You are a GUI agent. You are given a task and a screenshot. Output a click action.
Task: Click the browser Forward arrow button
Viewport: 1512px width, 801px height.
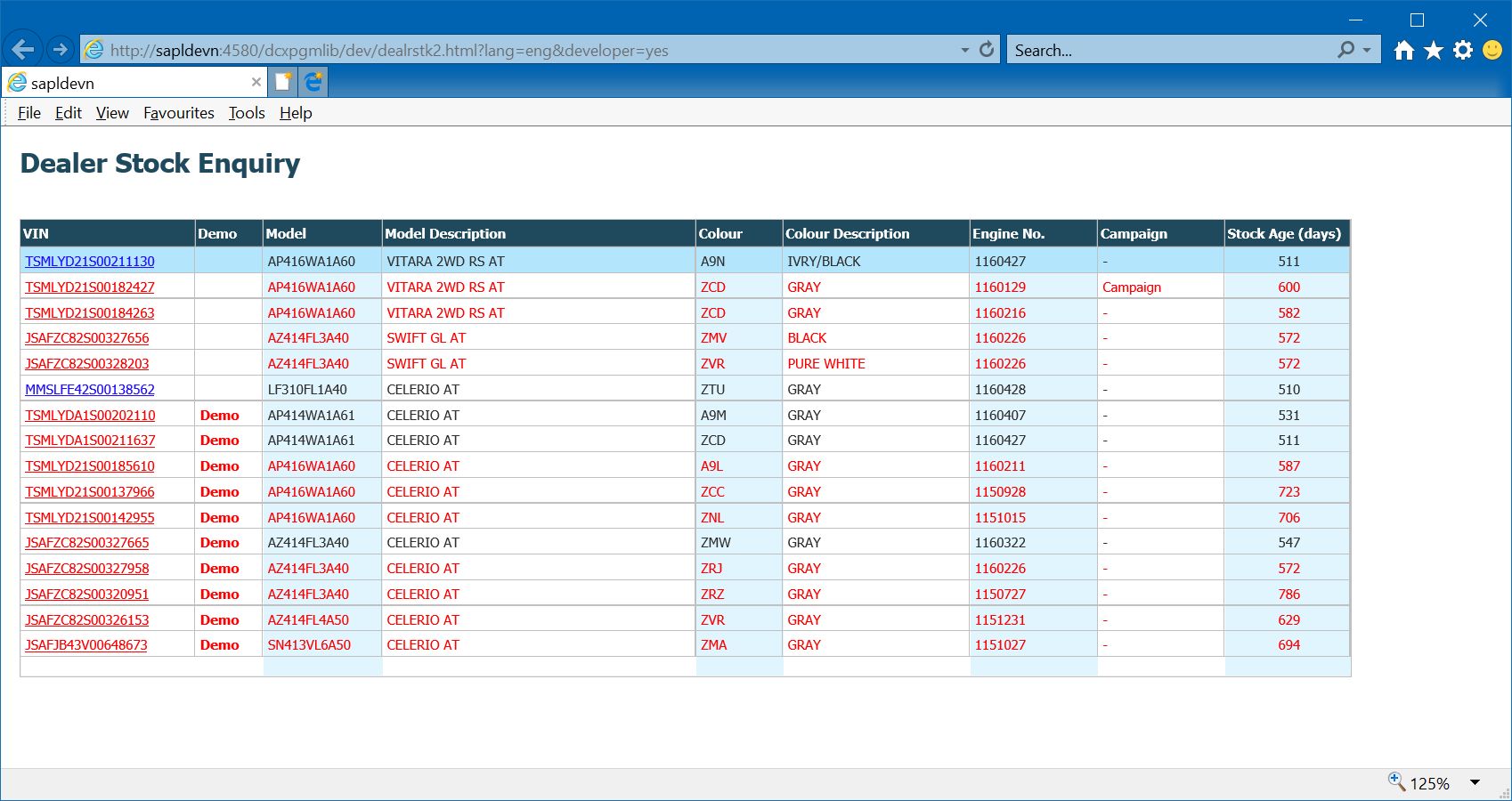click(60, 50)
